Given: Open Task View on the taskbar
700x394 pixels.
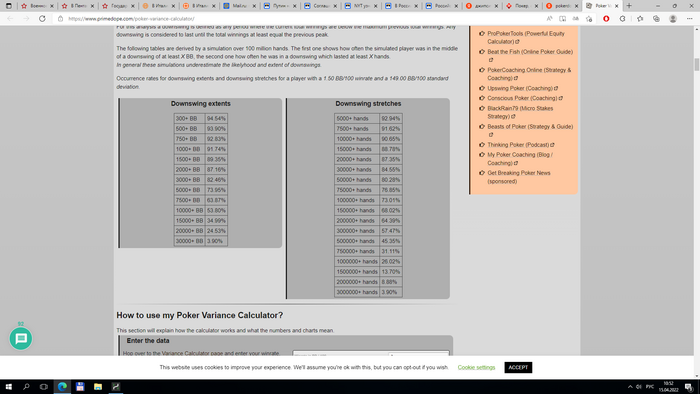Looking at the screenshot, I should [x=44, y=386].
